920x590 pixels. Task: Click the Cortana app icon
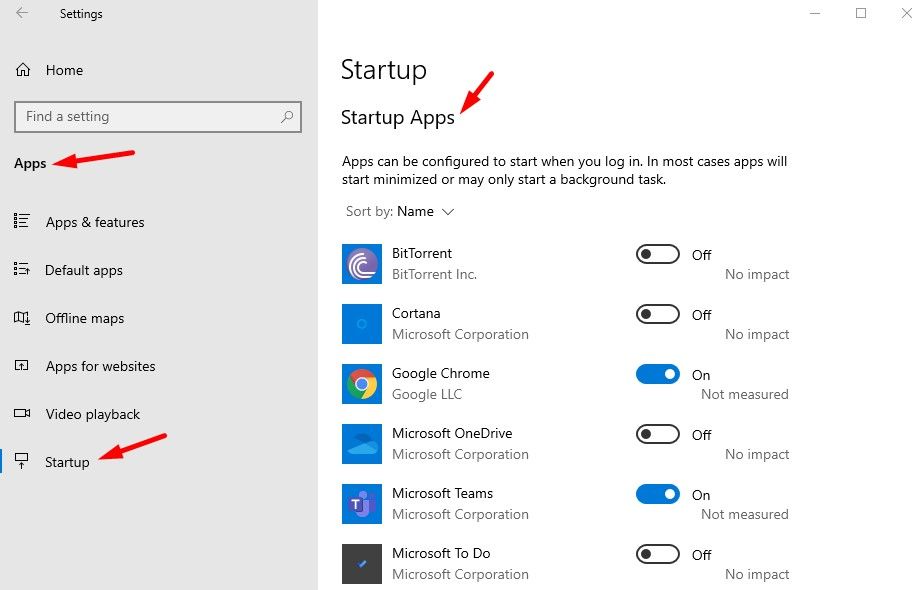tap(361, 324)
